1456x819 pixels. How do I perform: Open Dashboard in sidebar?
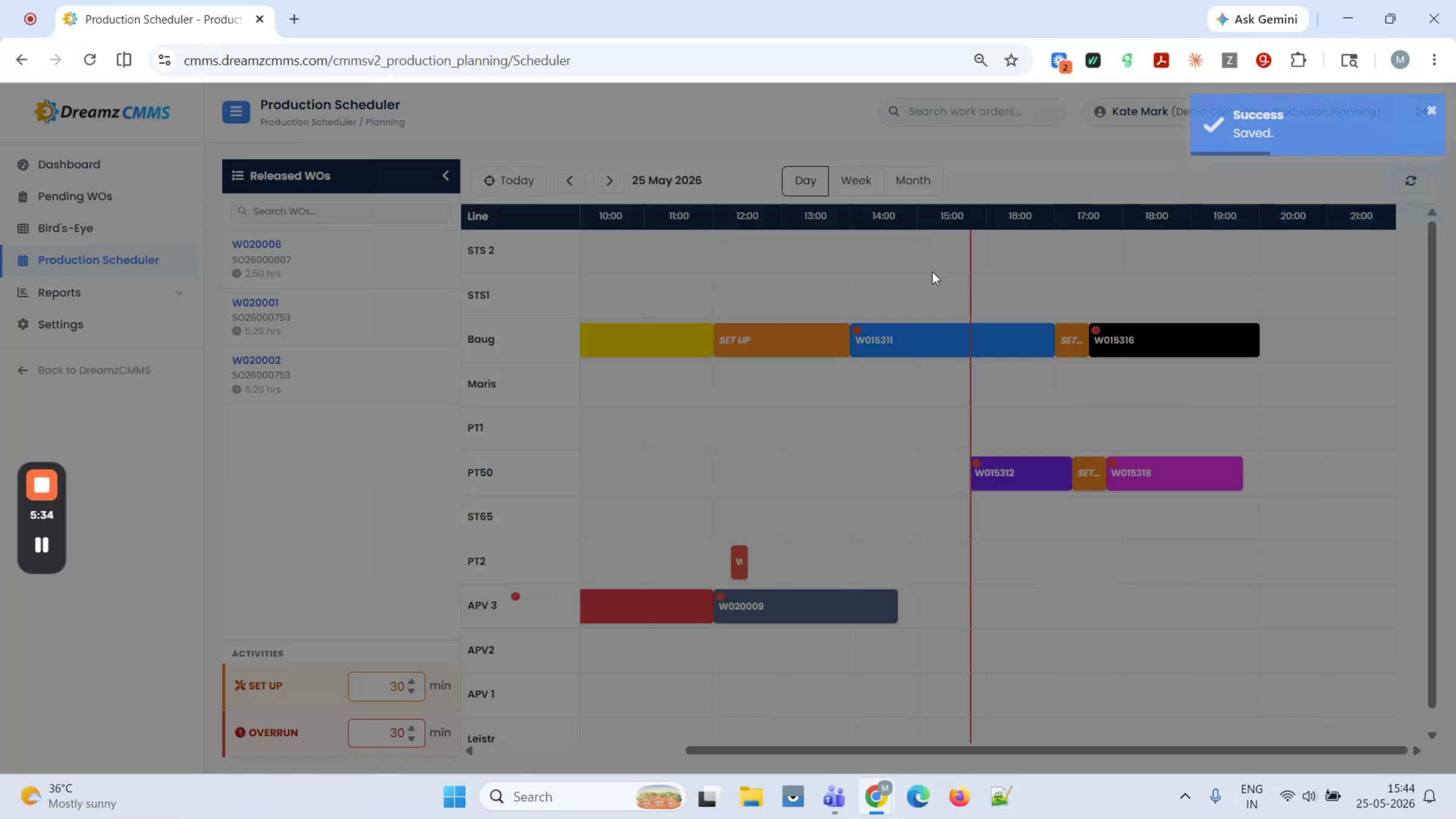pos(69,164)
